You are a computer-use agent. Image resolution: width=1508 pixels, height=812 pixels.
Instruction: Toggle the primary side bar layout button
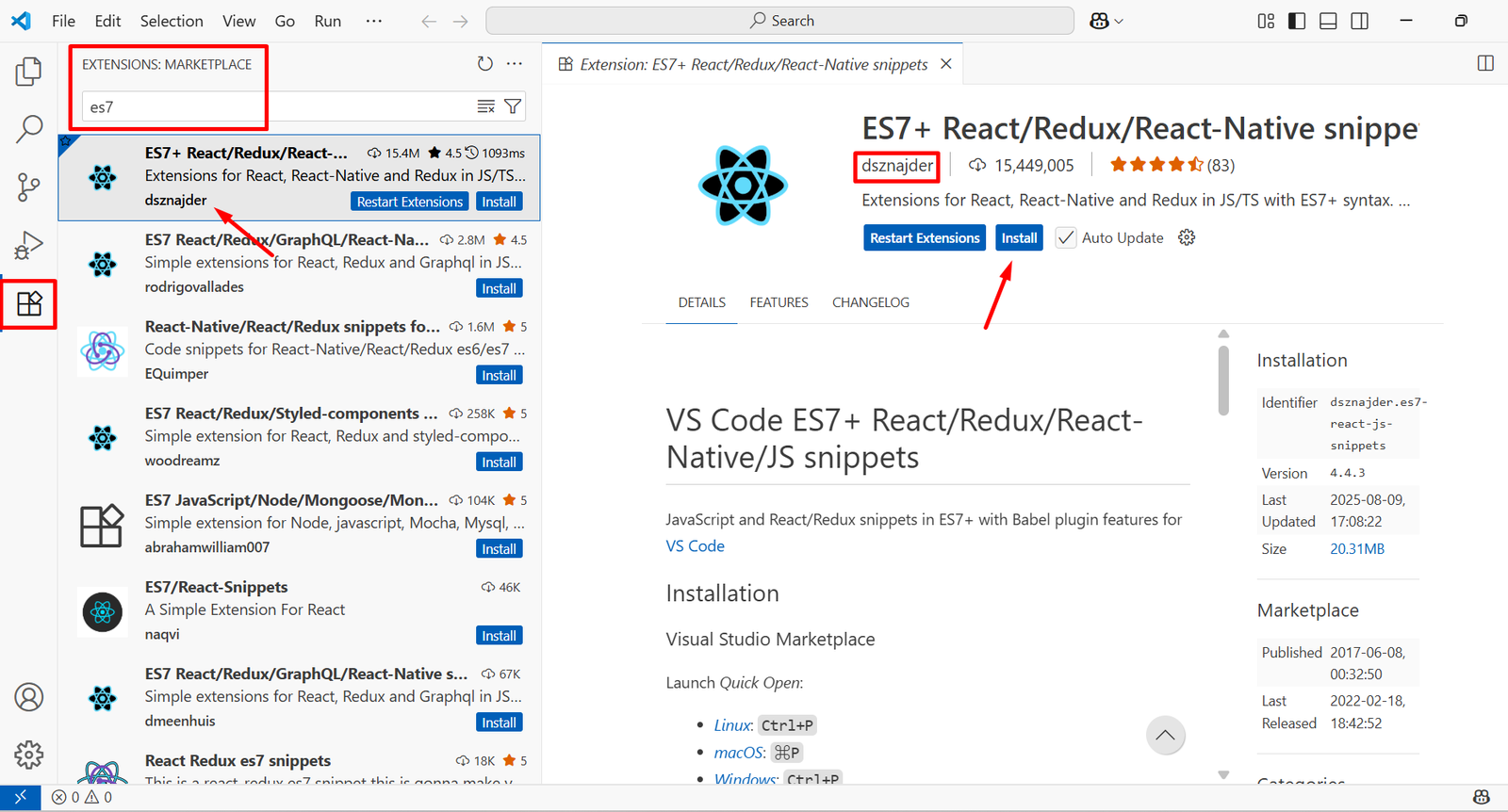(x=1297, y=21)
